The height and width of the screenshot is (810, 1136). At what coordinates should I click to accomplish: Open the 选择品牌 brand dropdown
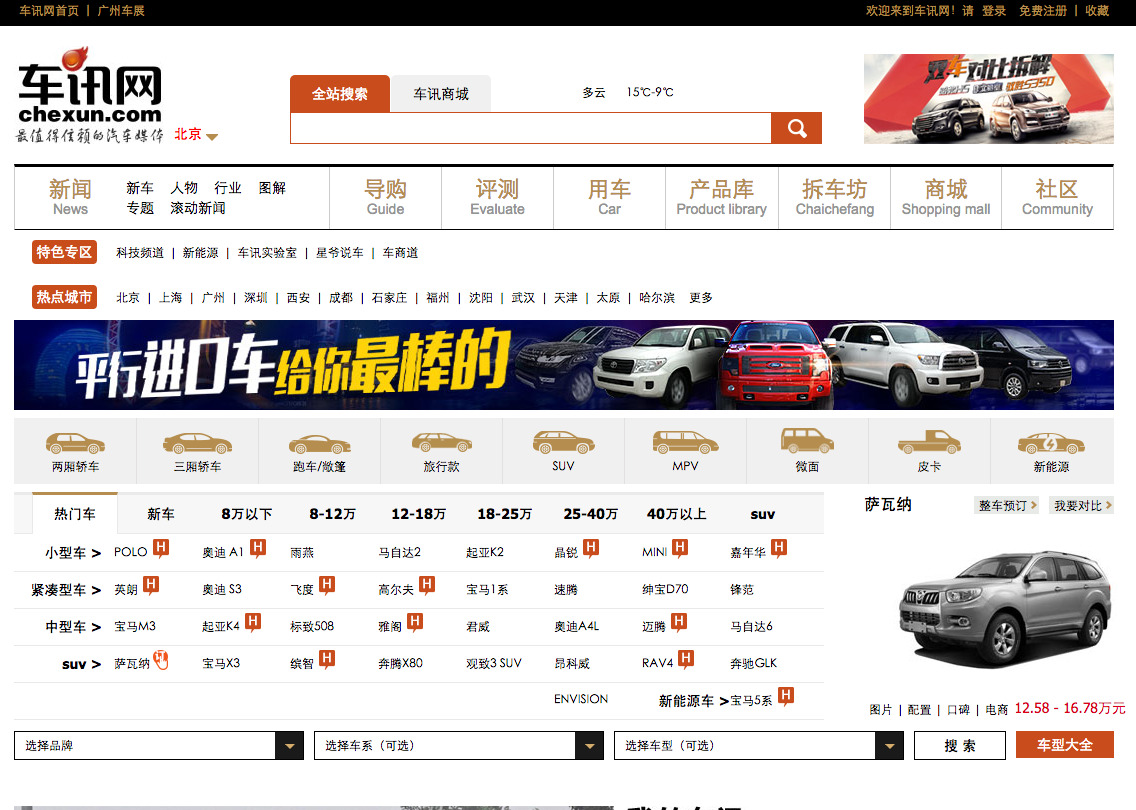coord(289,746)
